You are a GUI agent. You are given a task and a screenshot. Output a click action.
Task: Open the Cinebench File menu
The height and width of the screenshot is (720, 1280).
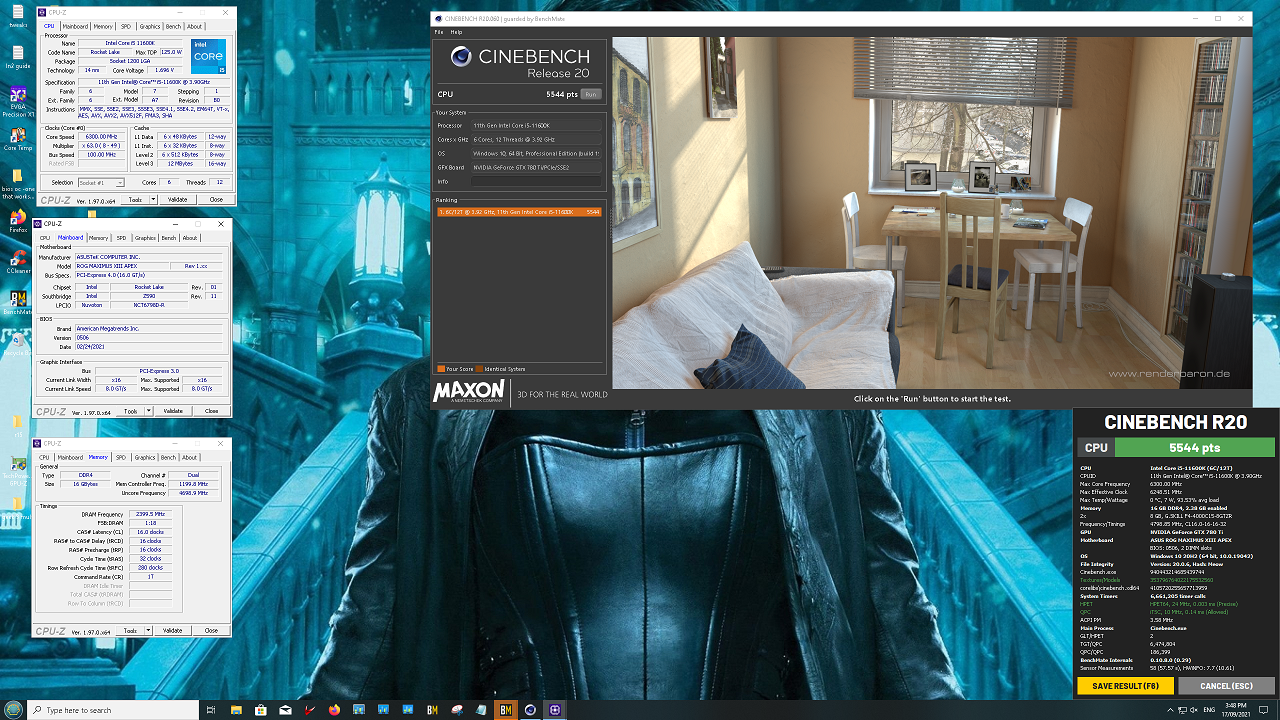438,32
